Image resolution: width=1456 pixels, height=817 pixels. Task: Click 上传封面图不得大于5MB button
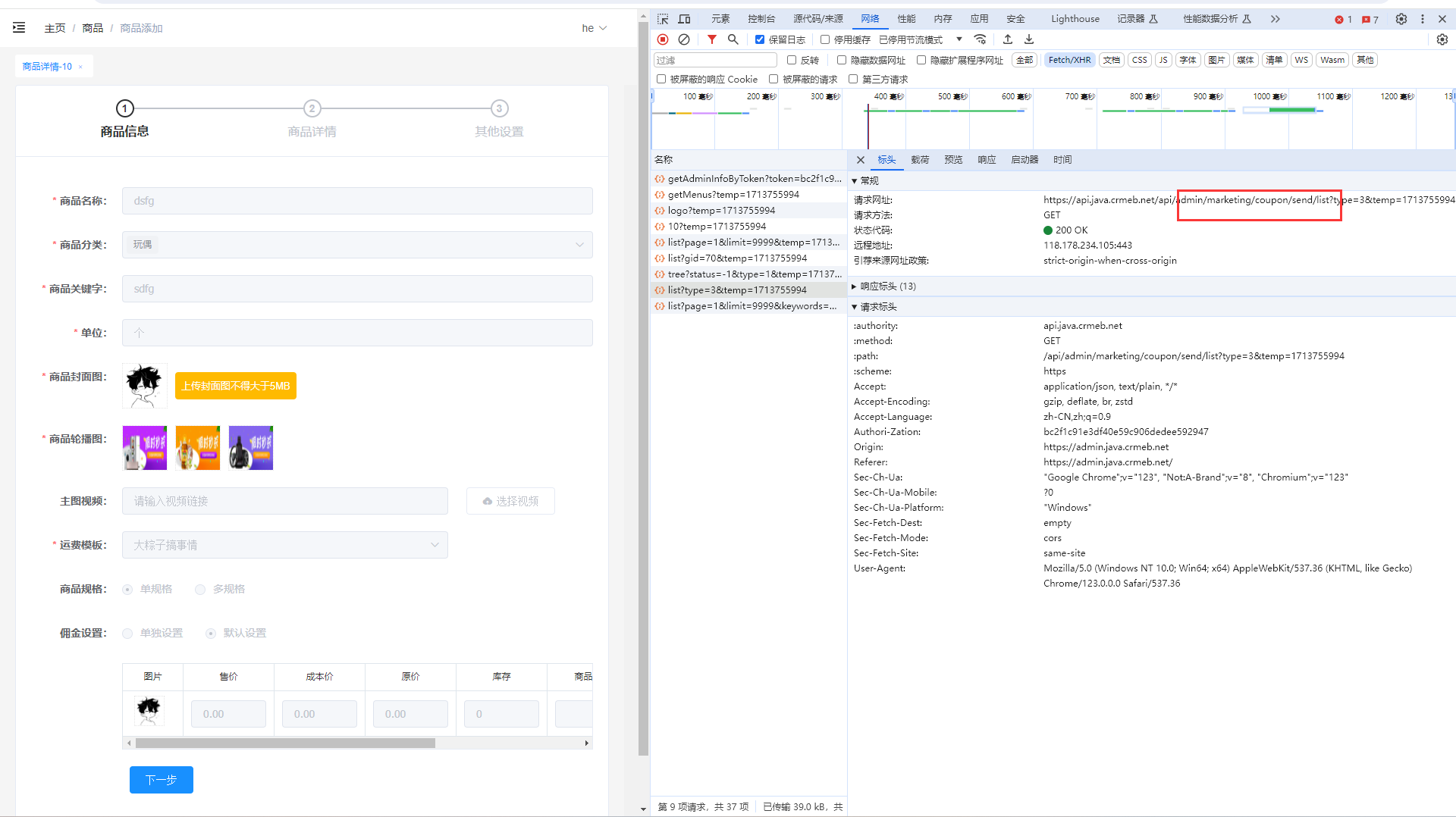click(236, 386)
